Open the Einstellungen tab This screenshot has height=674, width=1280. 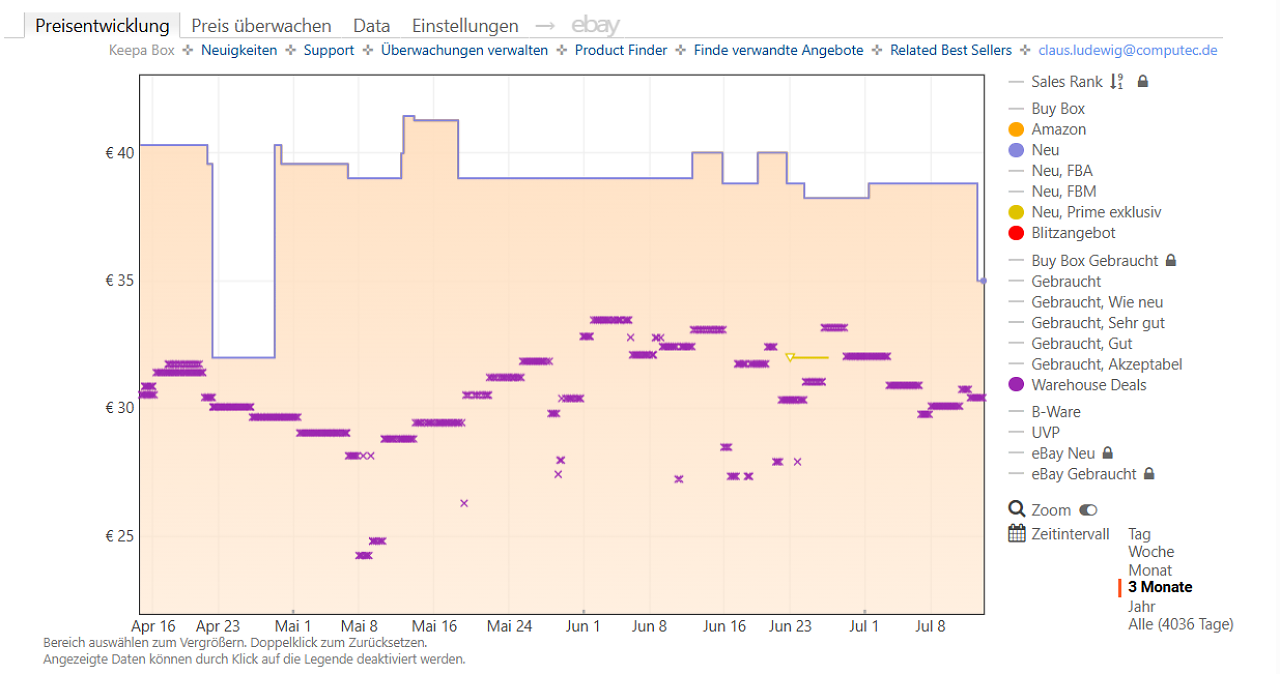[x=465, y=26]
